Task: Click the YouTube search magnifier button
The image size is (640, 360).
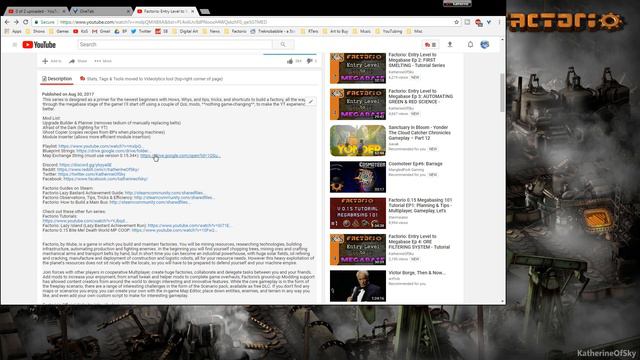Action: (x=283, y=44)
